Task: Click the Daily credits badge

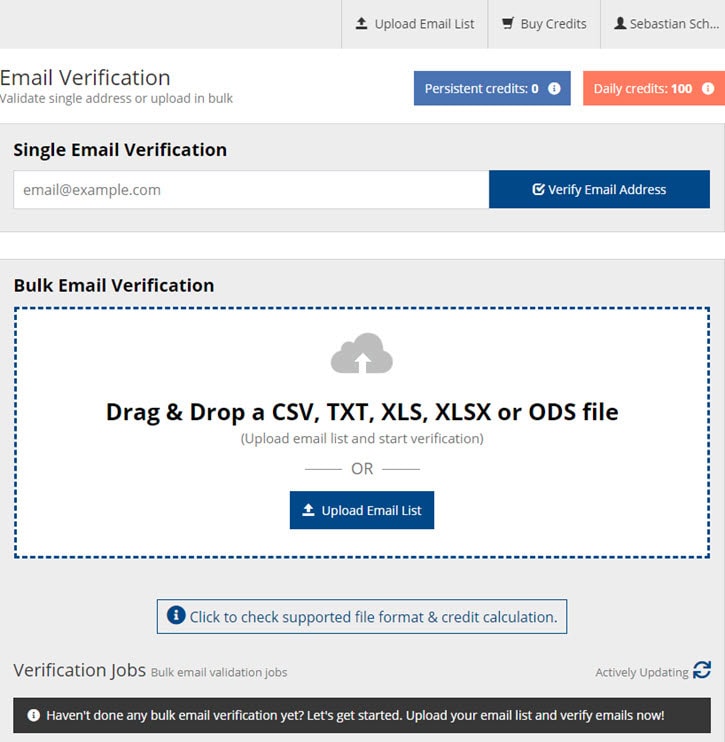Action: pyautogui.click(x=643, y=89)
